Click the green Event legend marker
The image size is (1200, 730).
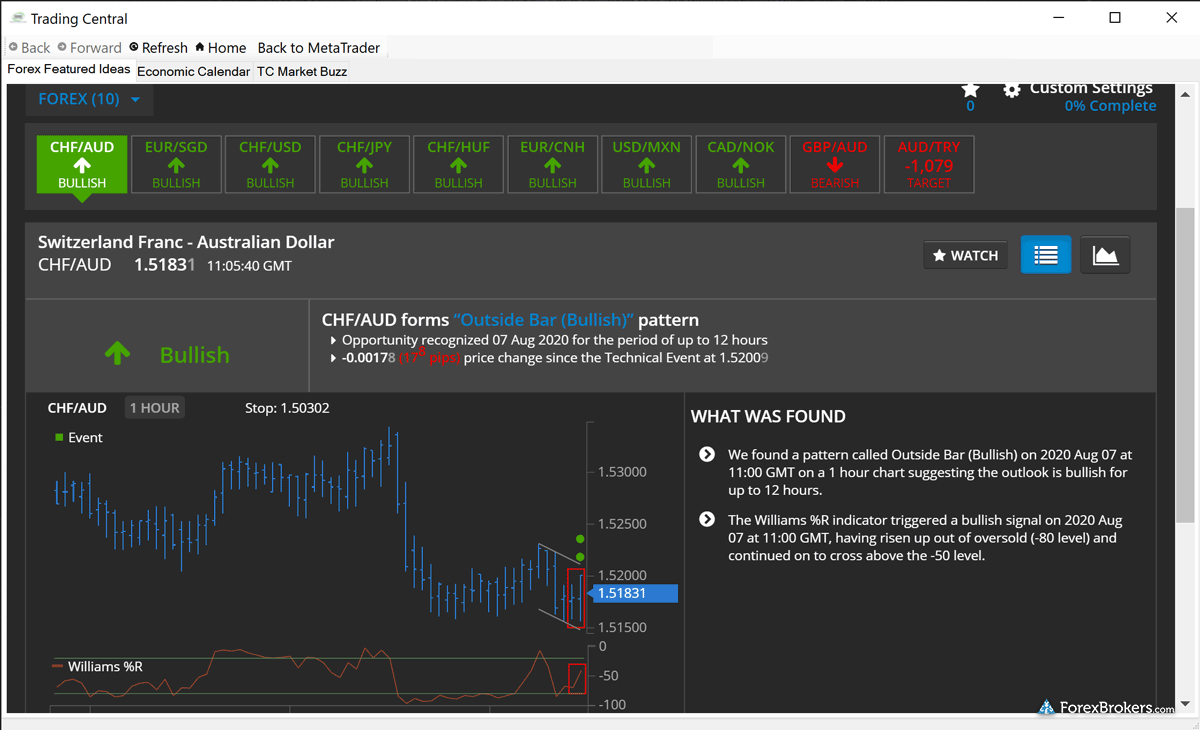tap(59, 438)
